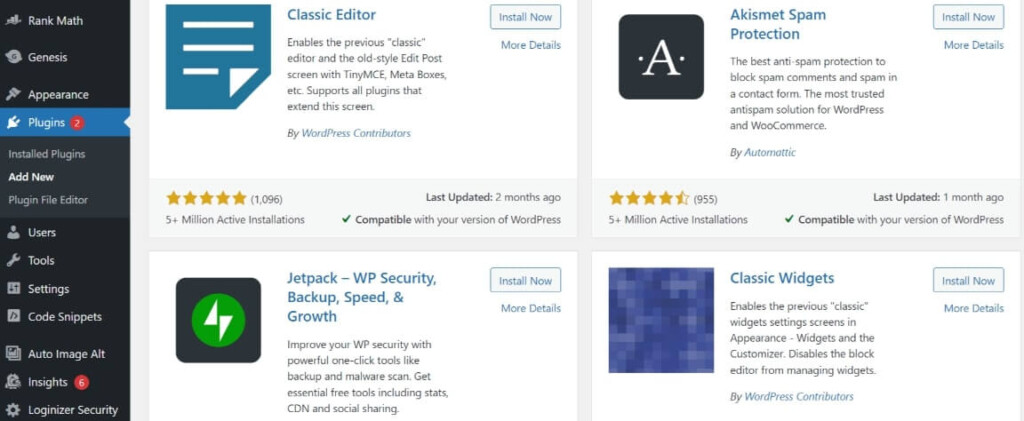Open the Plugins menu item

[46, 123]
